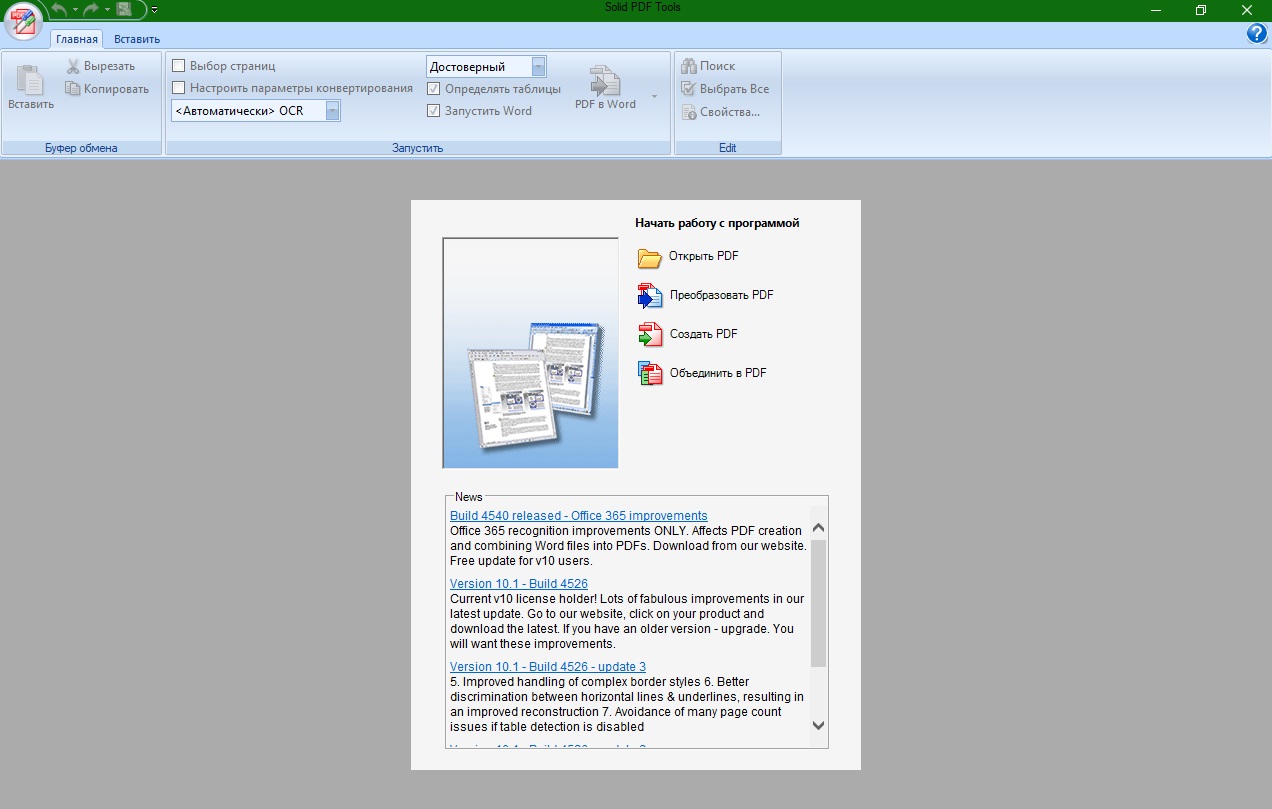Click the Вырезать text label
Image resolution: width=1272 pixels, height=809 pixels.
109,66
